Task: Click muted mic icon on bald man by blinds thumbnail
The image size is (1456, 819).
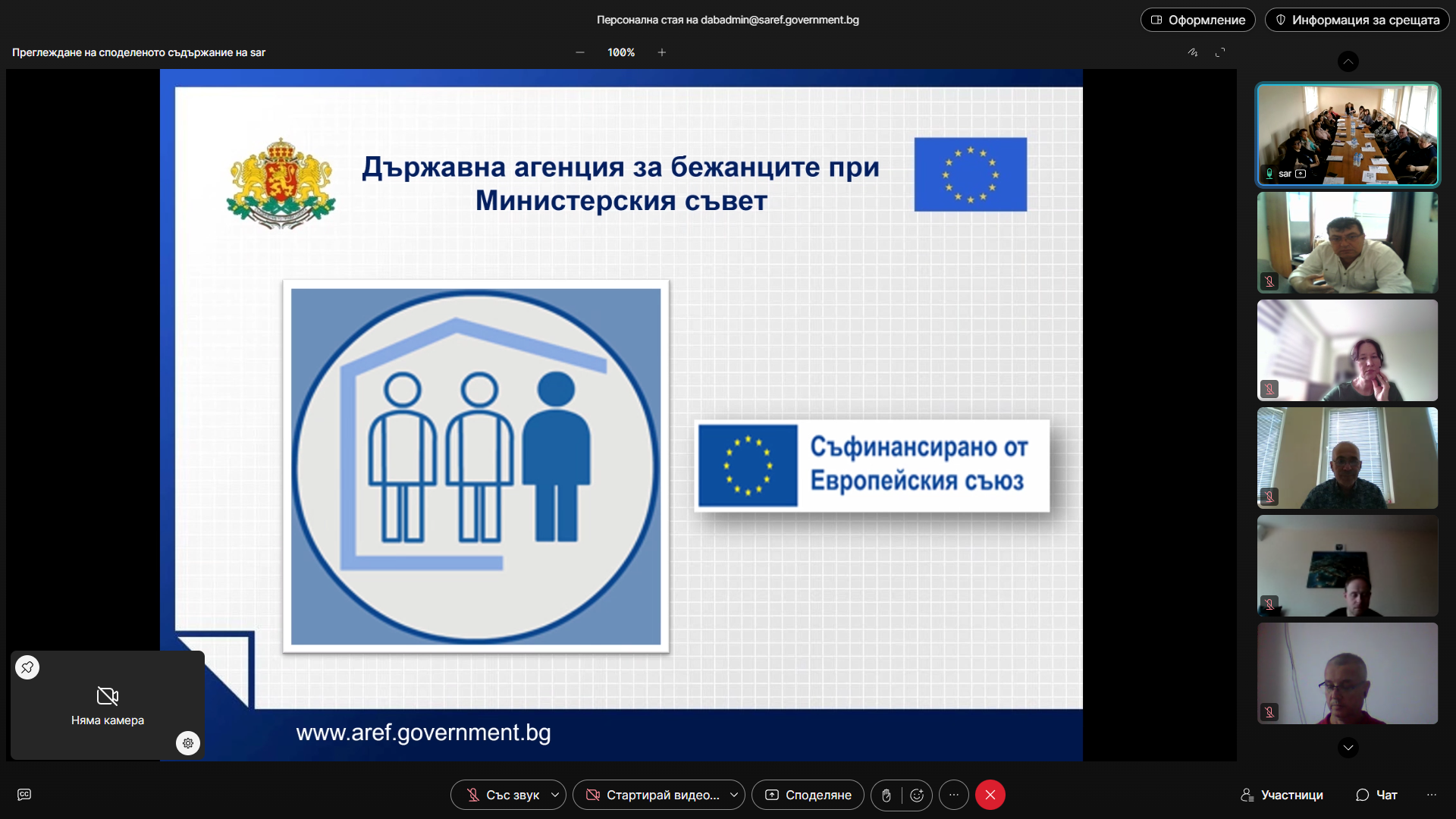Action: tap(1269, 497)
